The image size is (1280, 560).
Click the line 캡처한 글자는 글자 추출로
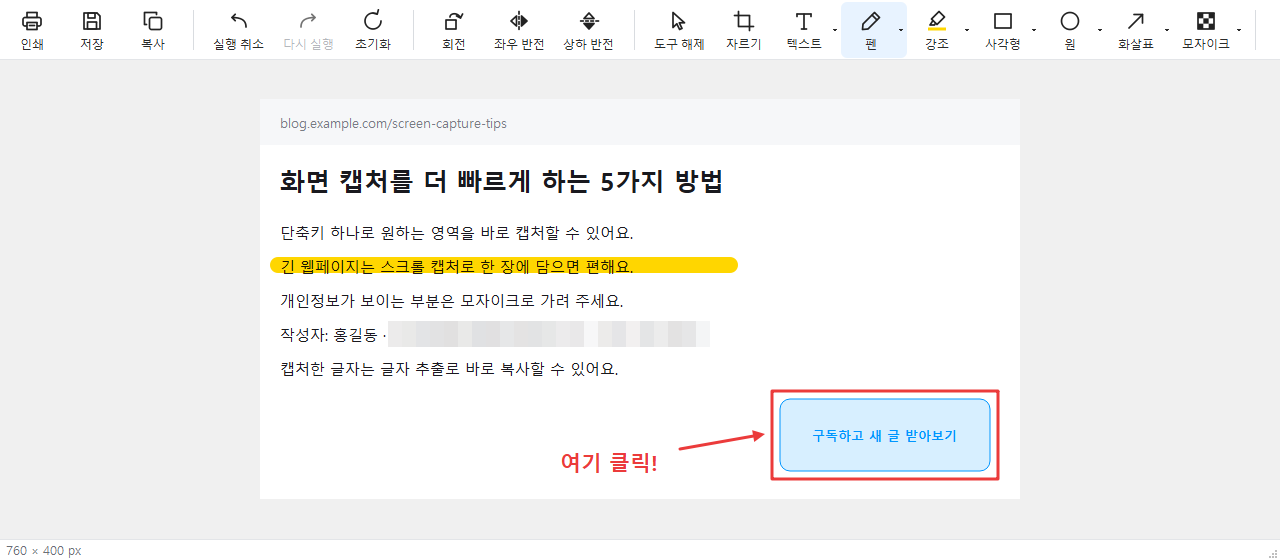pos(450,369)
